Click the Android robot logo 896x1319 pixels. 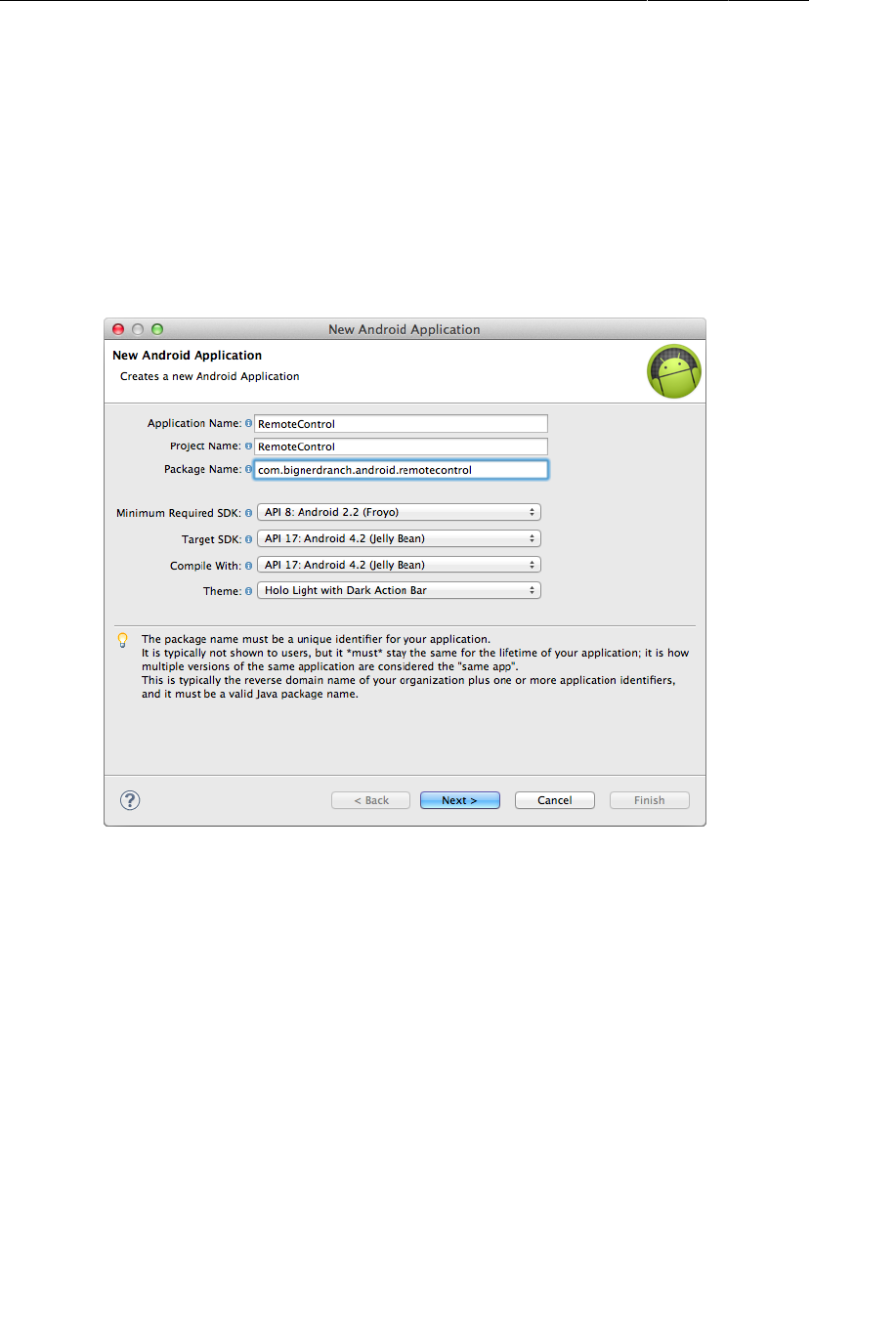point(674,371)
